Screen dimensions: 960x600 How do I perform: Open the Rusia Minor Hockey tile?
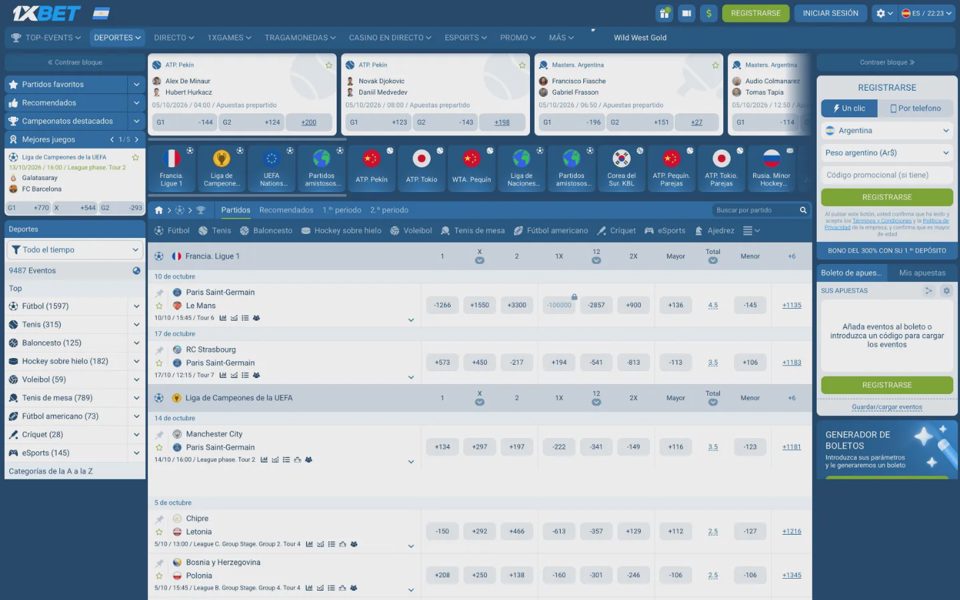[771, 168]
